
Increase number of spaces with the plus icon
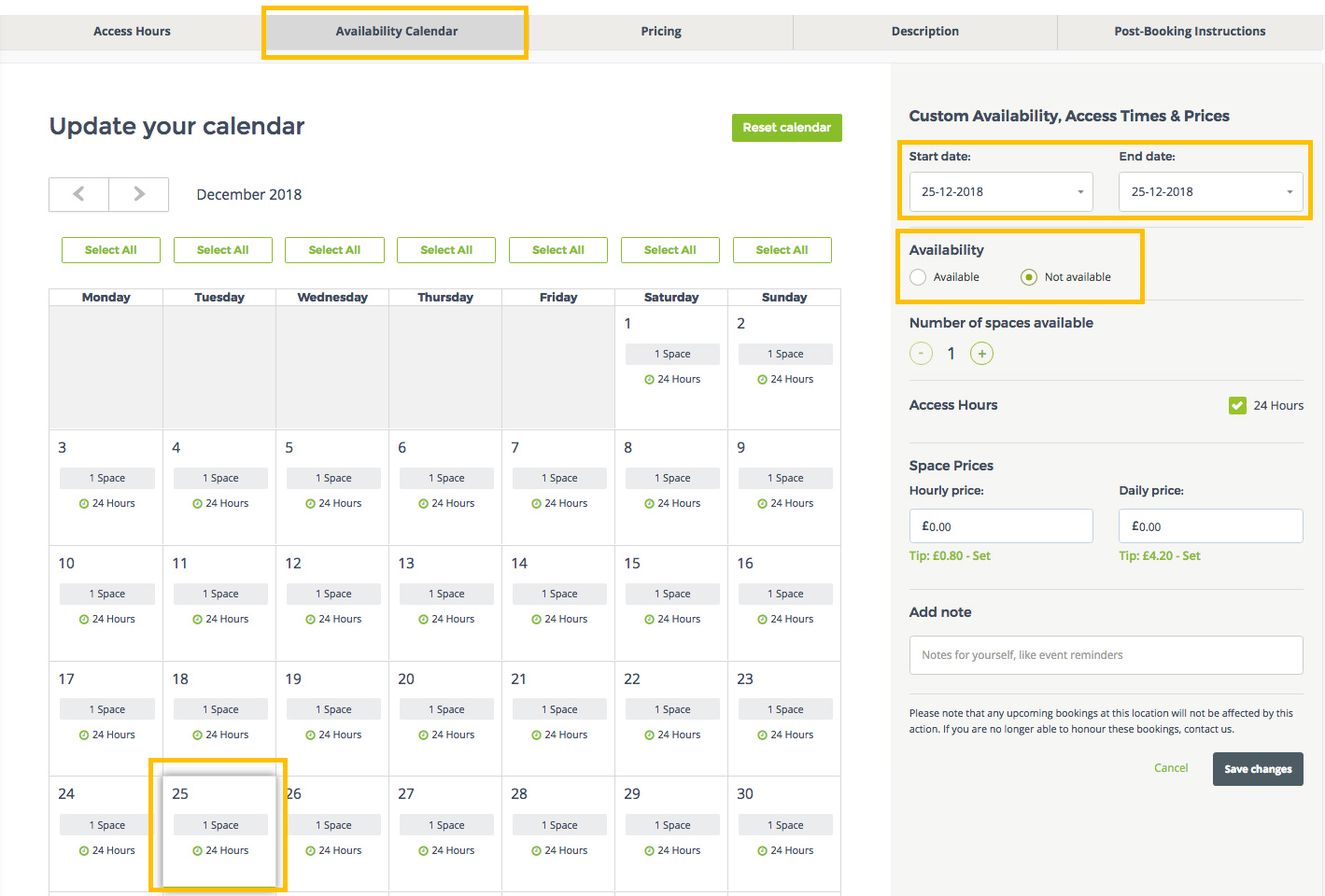tap(981, 353)
